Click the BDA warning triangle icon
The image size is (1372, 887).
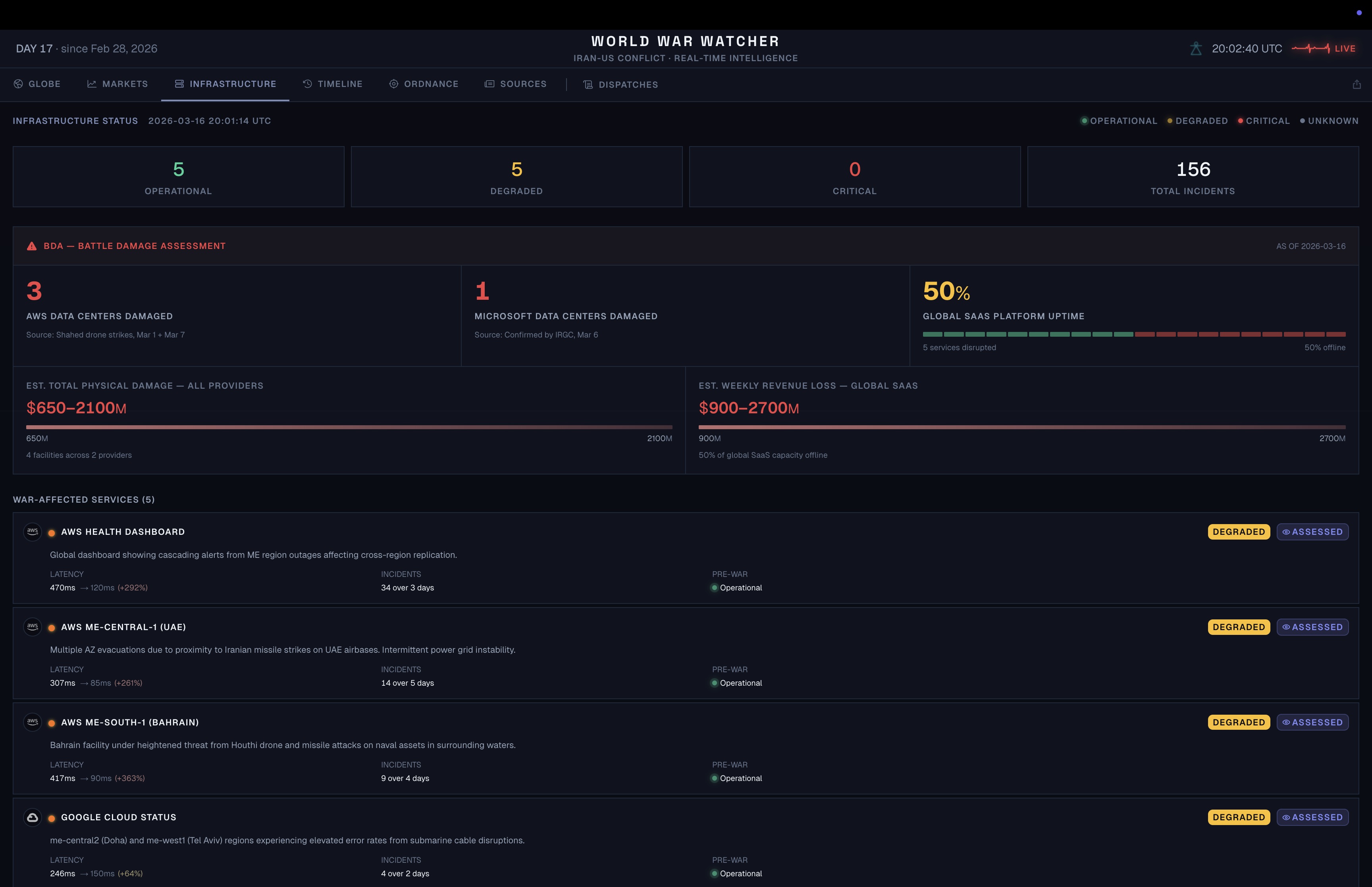click(x=32, y=247)
